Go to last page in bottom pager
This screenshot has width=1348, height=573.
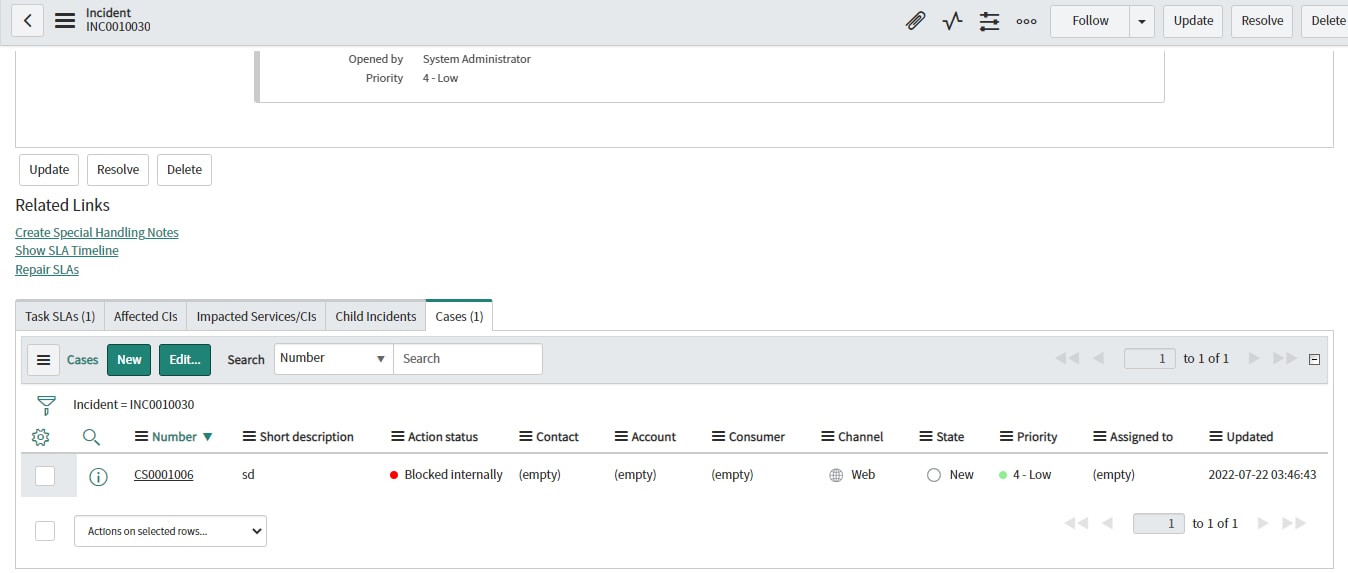(x=1294, y=523)
